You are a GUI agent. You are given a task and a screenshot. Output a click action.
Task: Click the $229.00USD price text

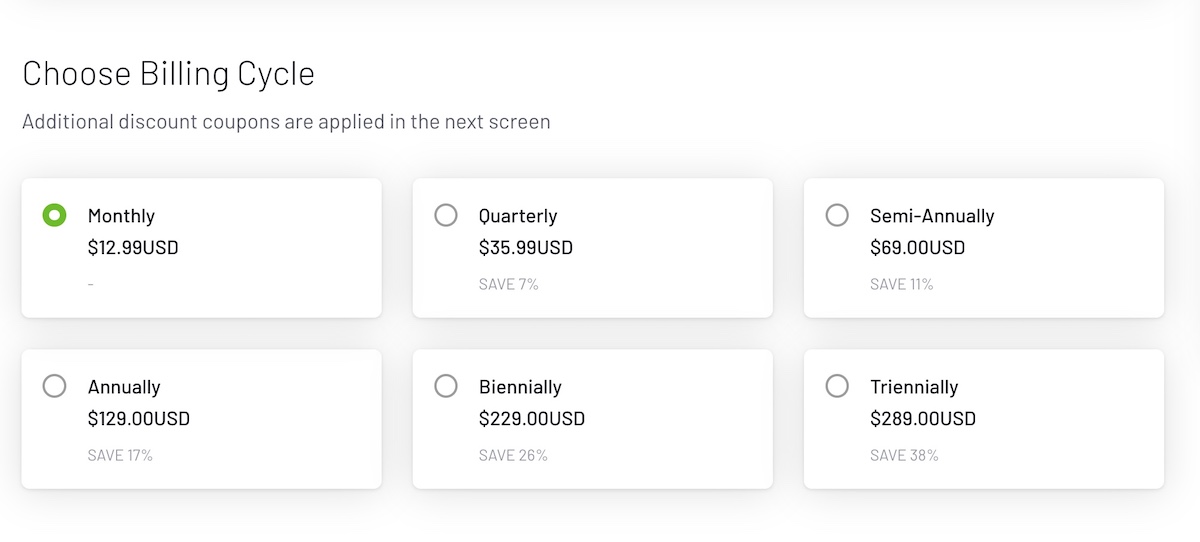532,418
